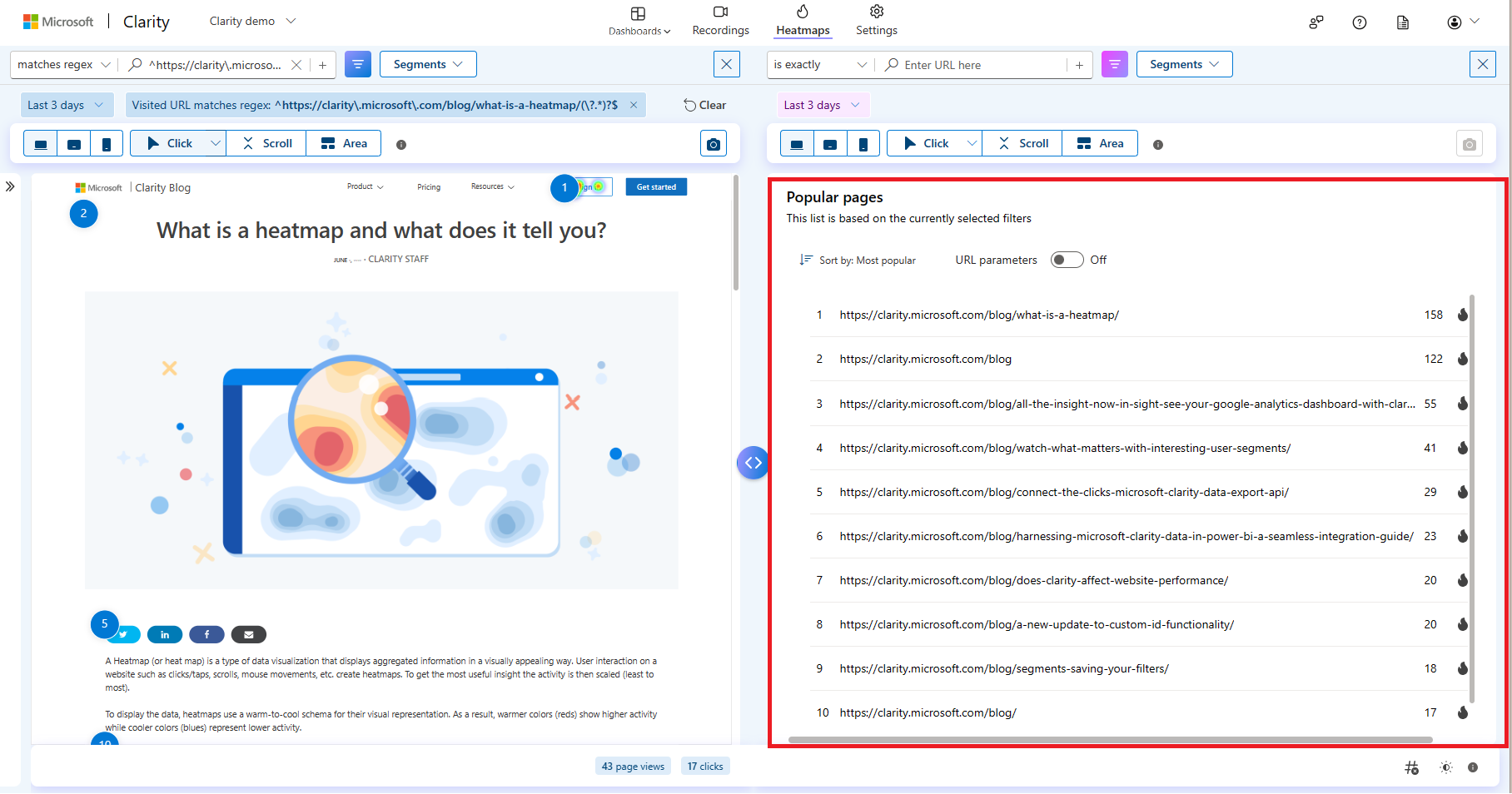The width and height of the screenshot is (1512, 794).
Task: Click the share/people icon in top bar
Action: (x=1316, y=22)
